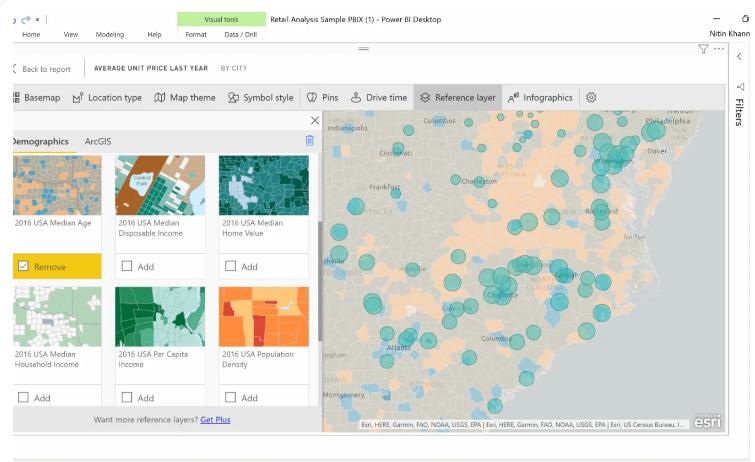Viewport: 755px width, 462px height.
Task: Open the Infographics tool
Action: point(540,98)
